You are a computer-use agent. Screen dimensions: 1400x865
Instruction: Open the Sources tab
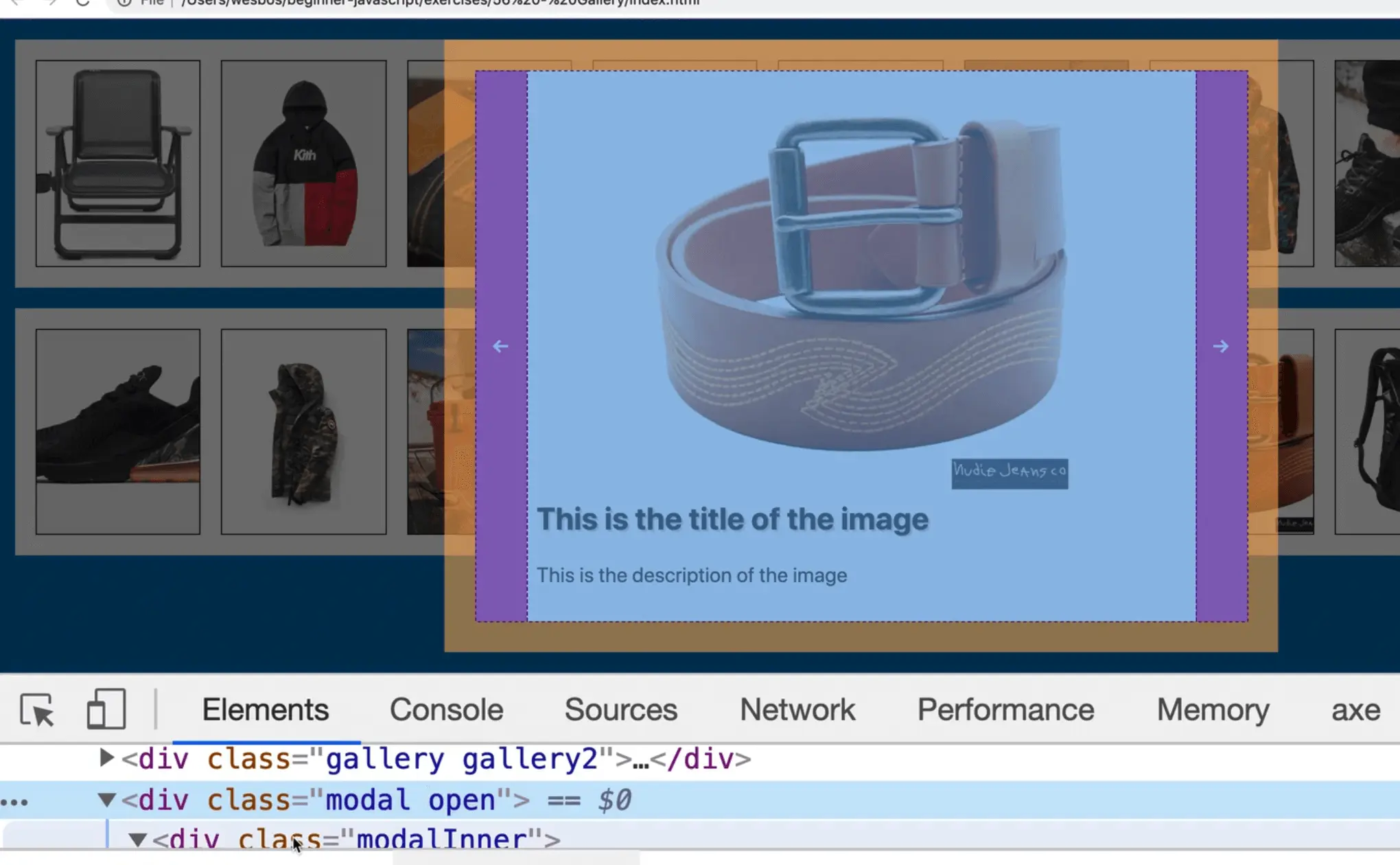click(620, 710)
